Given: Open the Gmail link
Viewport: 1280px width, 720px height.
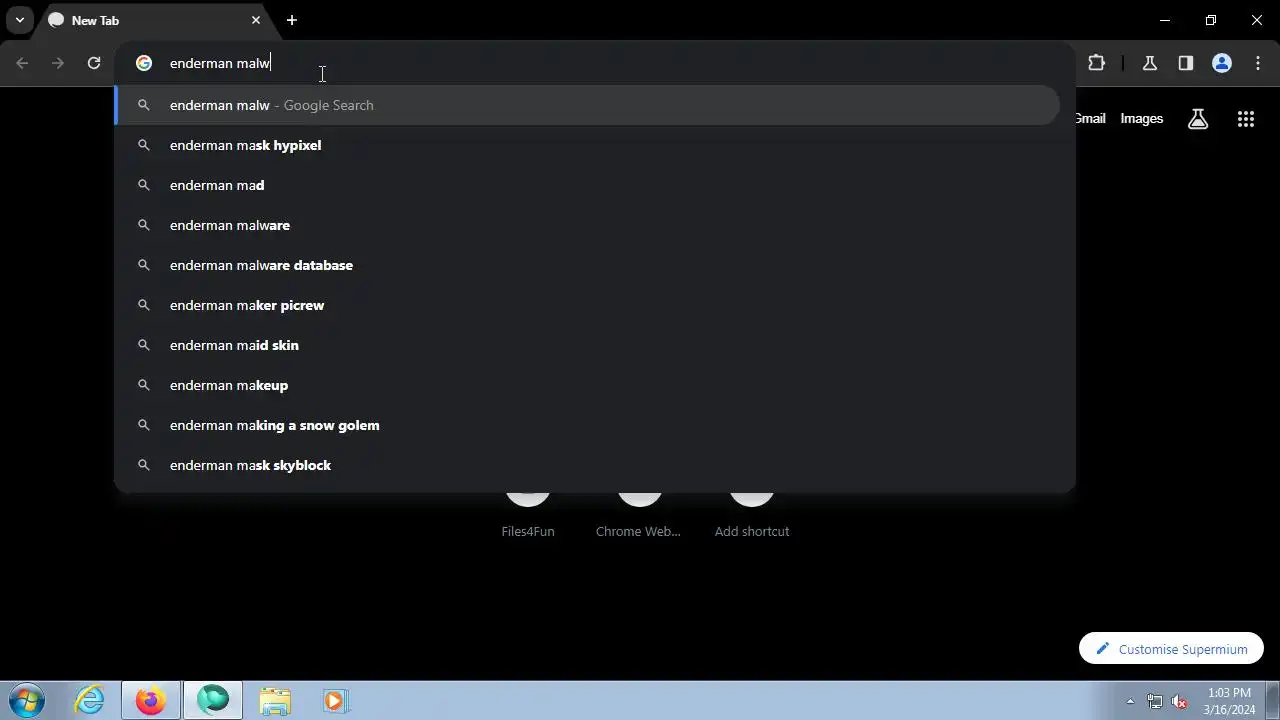Looking at the screenshot, I should (1090, 118).
